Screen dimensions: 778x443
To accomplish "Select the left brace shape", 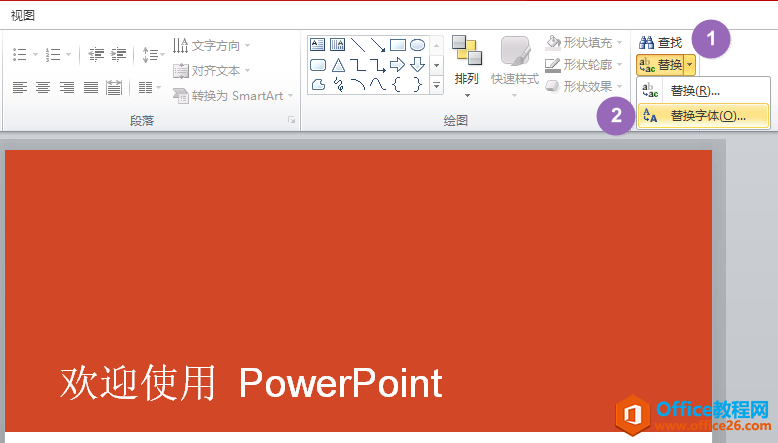I will point(396,85).
